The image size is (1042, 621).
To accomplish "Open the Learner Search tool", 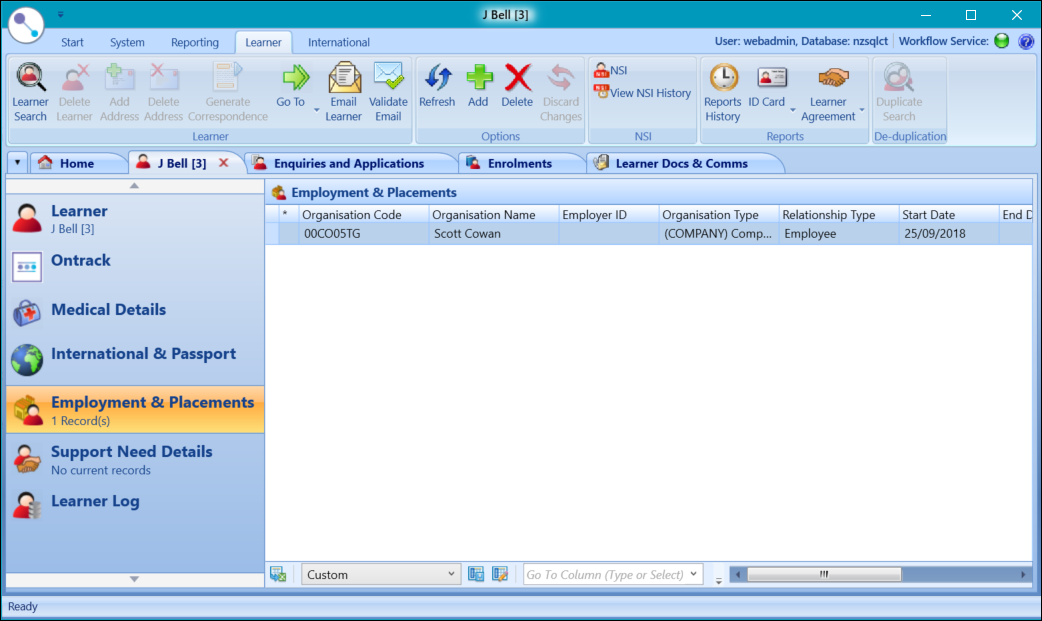I will [x=30, y=90].
